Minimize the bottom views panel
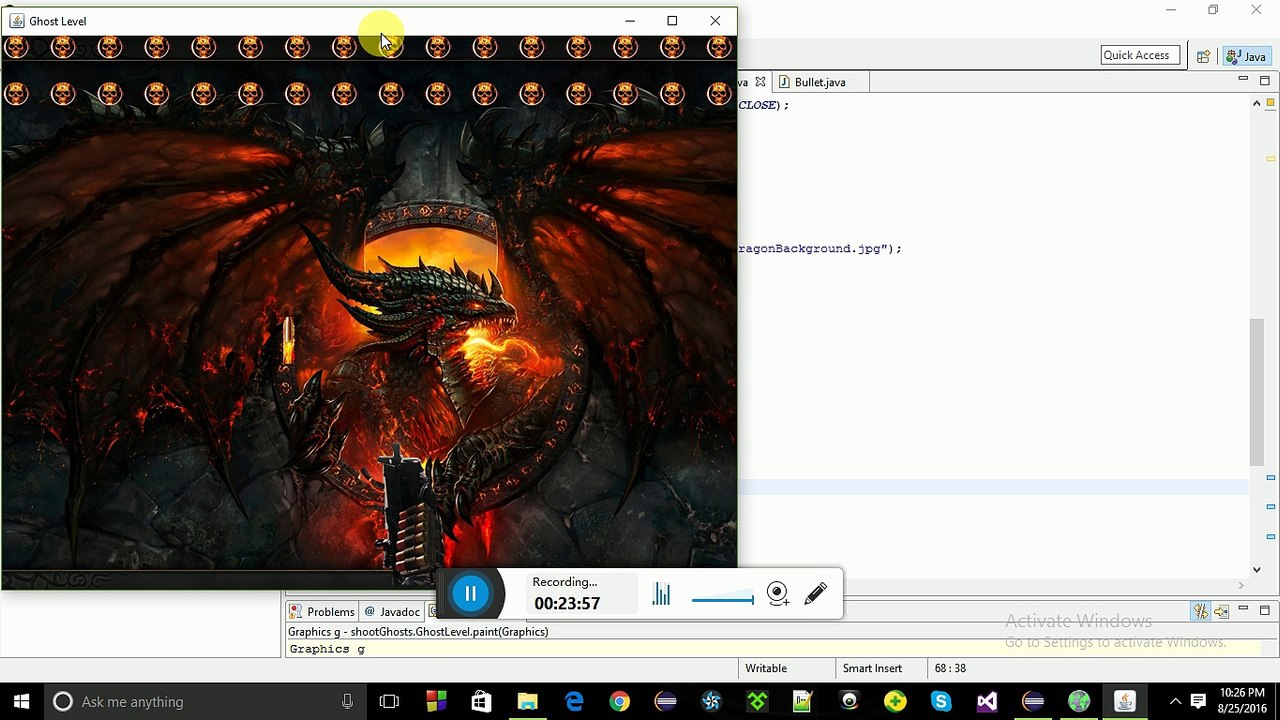Screen dimensions: 1280x720 1243,609
